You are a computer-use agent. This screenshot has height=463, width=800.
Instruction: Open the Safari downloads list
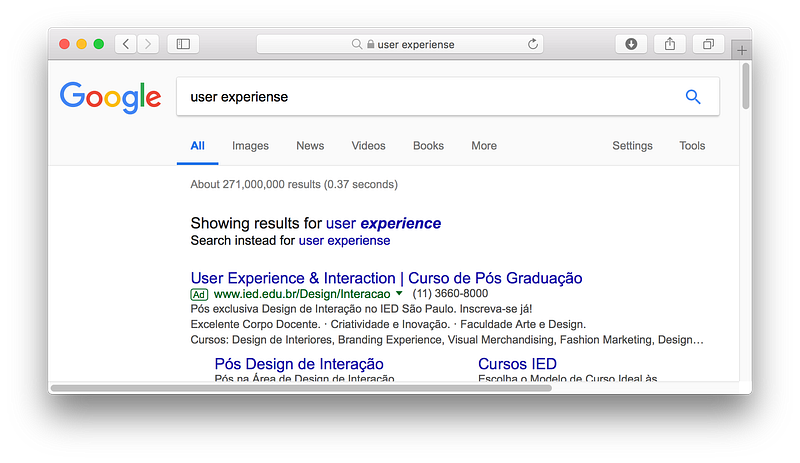[x=631, y=44]
